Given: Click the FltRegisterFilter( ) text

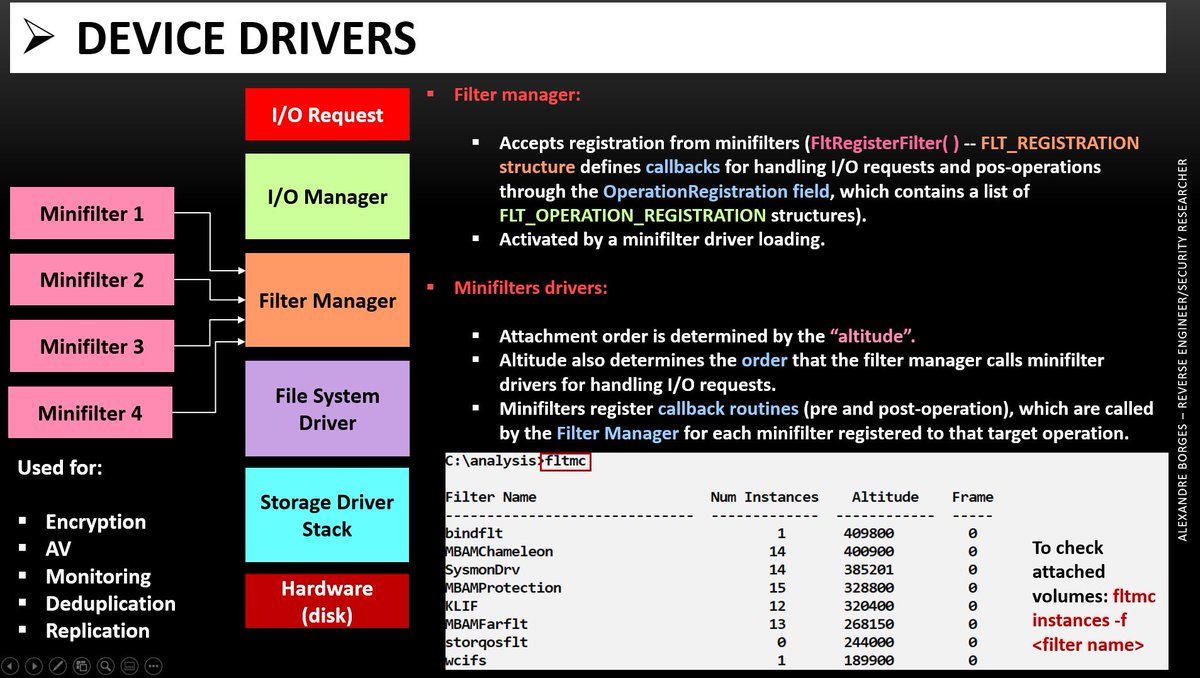Looking at the screenshot, I should point(883,143).
